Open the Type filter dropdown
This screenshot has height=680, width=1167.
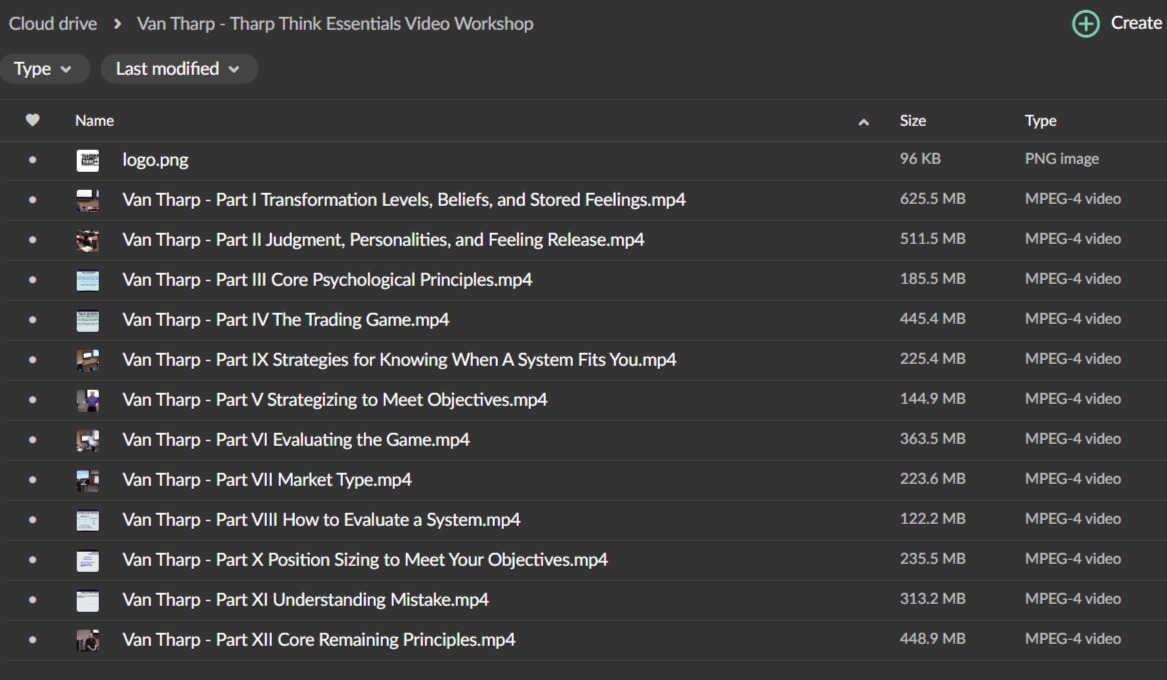(43, 69)
